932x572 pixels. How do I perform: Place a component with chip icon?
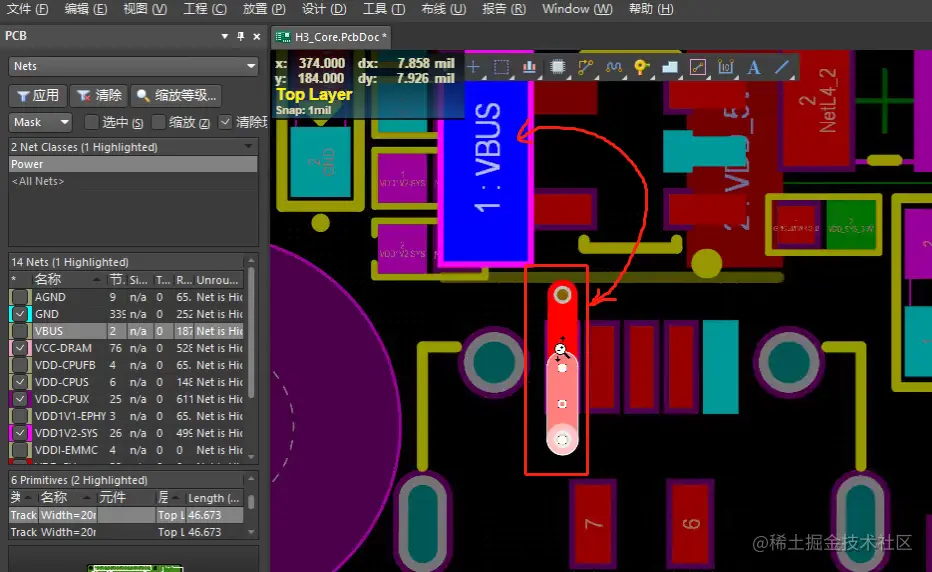[558, 67]
